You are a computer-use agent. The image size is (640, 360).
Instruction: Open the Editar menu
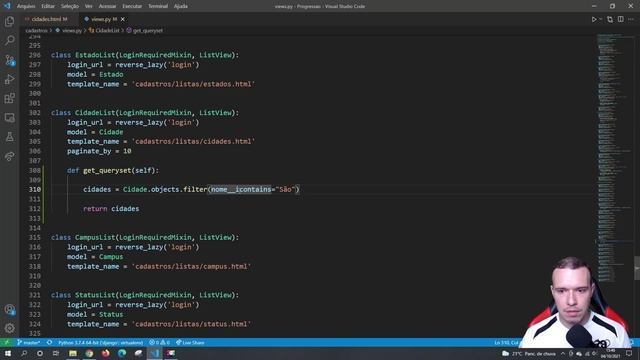(x=48, y=6)
